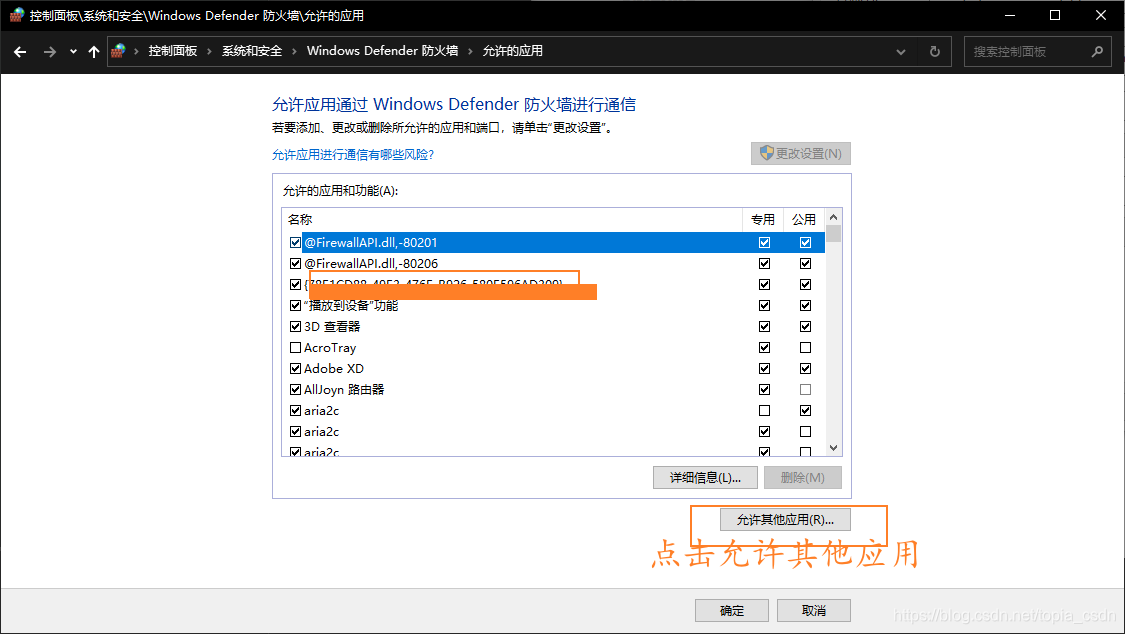Screen dimensions: 1125x634
Task: Open Windows Defender 防火墙 breadcrumb
Action: [382, 51]
